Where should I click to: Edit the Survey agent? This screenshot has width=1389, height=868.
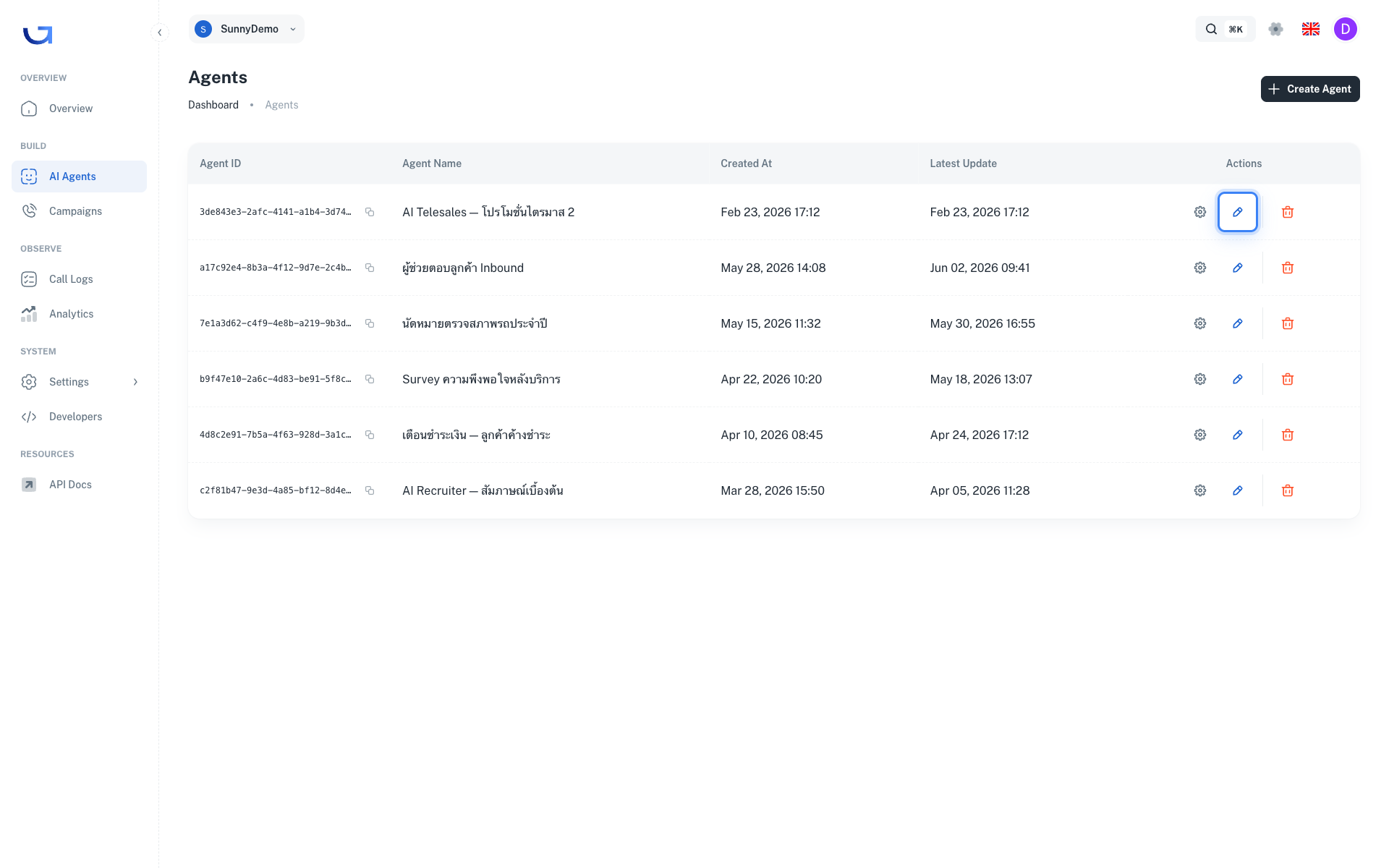click(1238, 379)
